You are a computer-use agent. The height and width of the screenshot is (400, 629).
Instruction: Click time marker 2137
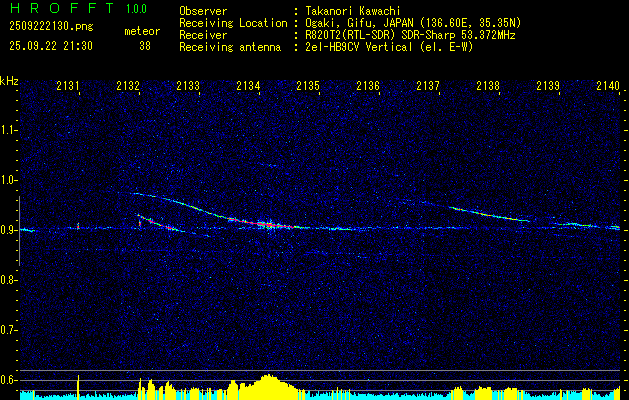pos(428,85)
